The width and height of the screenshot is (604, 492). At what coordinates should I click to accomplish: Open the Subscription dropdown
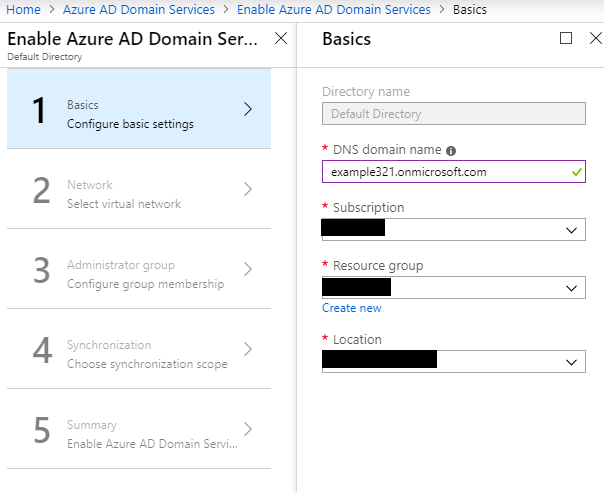point(454,230)
